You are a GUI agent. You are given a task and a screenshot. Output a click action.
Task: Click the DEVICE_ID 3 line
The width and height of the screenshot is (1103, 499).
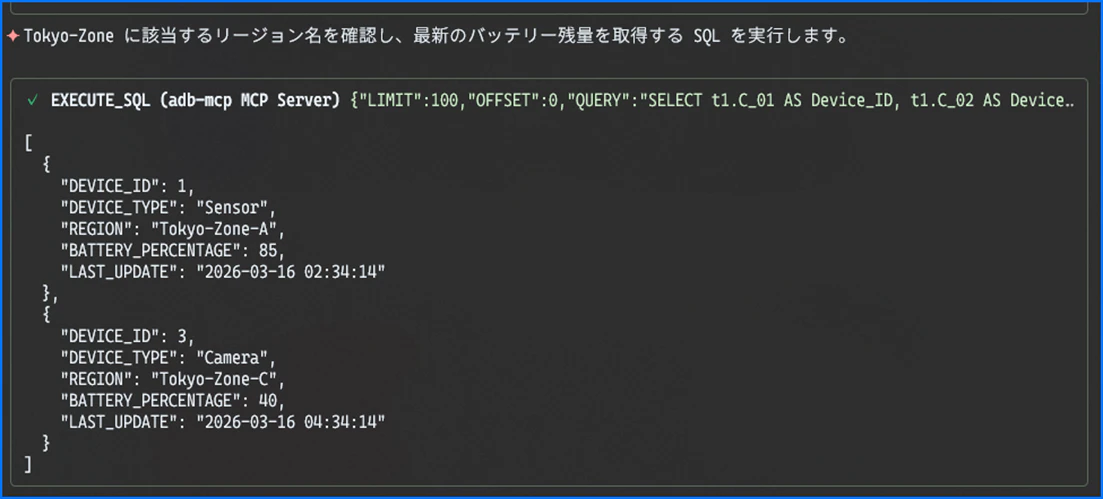pos(127,336)
